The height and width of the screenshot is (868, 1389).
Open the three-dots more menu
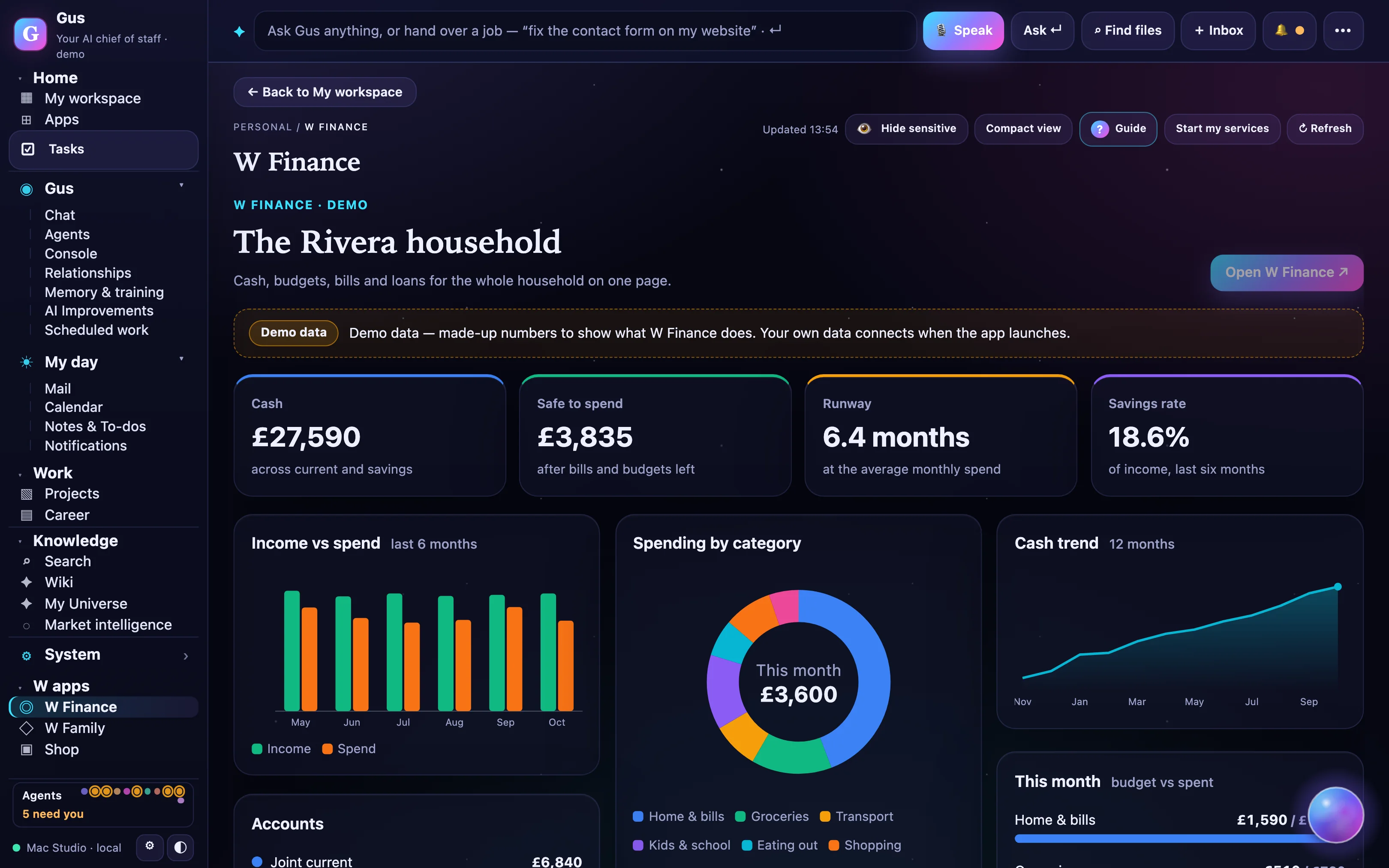click(1343, 30)
